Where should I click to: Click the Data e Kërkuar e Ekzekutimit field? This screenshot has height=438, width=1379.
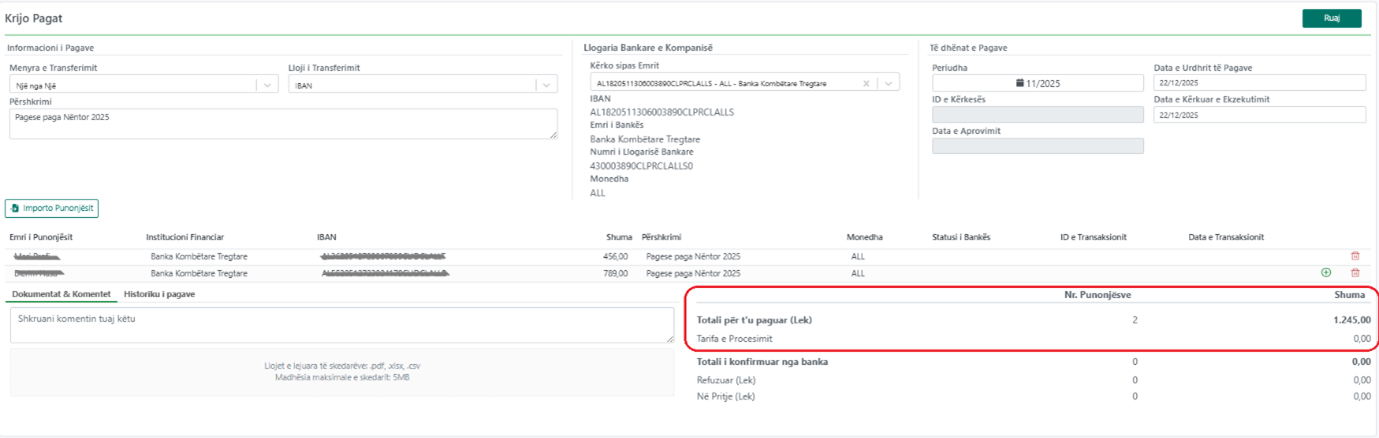tap(1258, 115)
